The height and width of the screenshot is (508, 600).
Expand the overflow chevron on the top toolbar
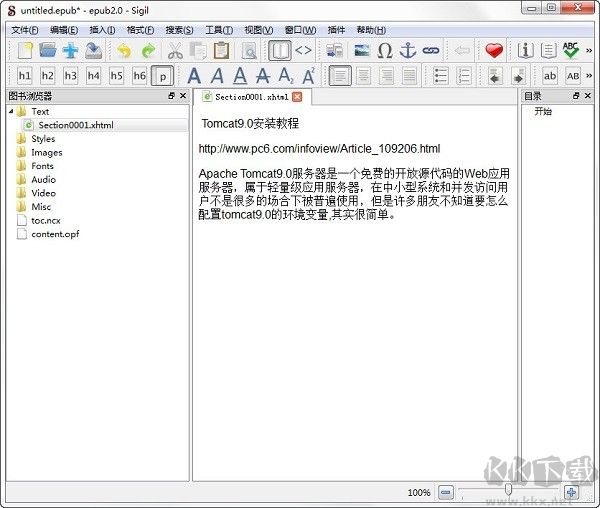[589, 50]
